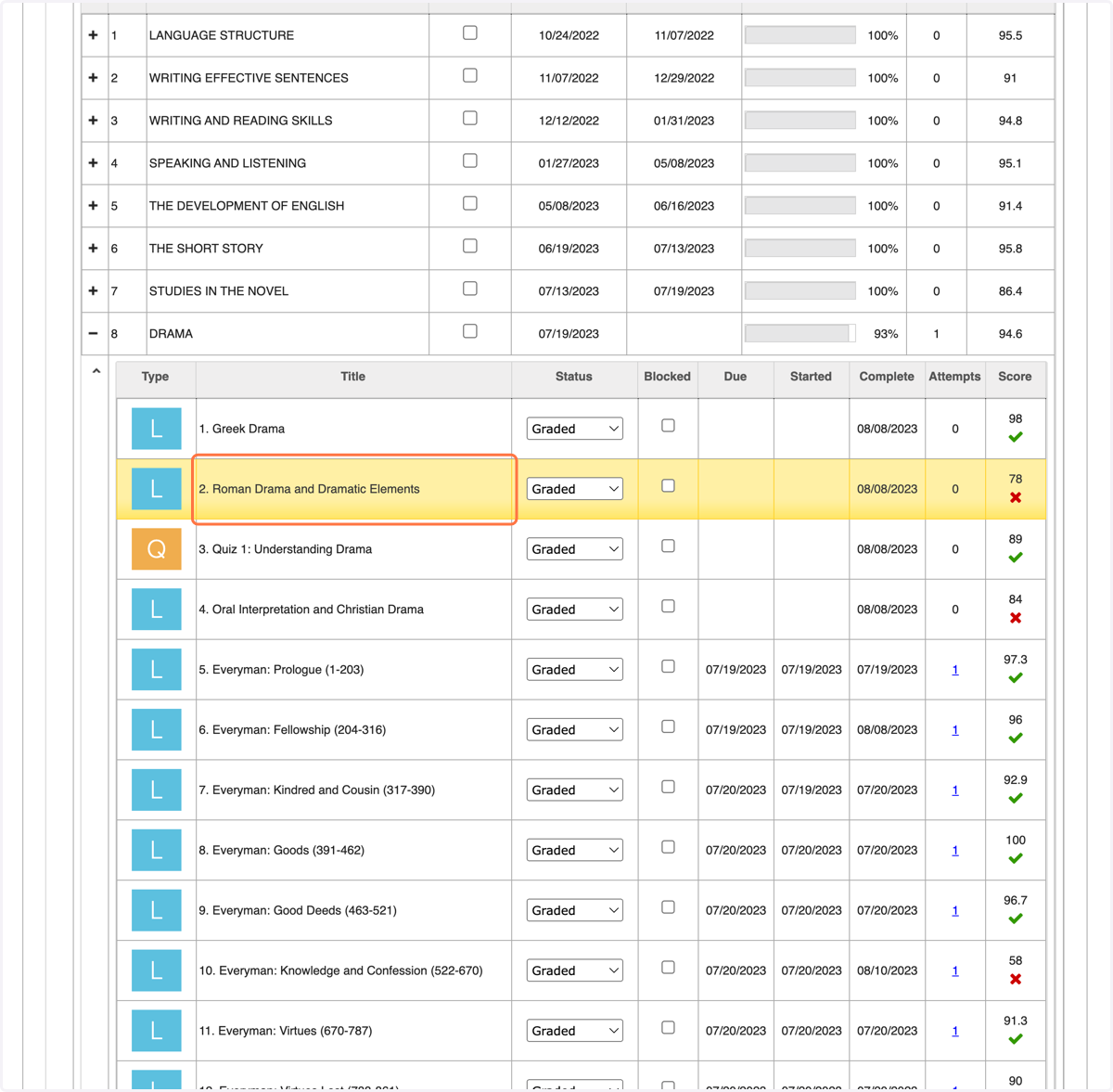Select title '2. Roman Drama and Dramatic Elements'
Image resolution: width=1113 pixels, height=1092 pixels.
[x=309, y=489]
